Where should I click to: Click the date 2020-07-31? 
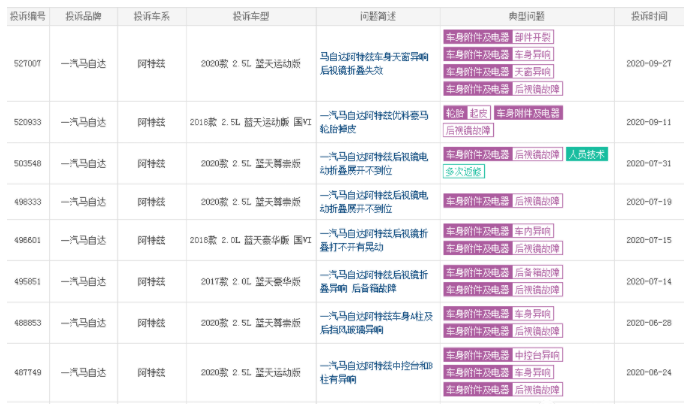(x=649, y=163)
